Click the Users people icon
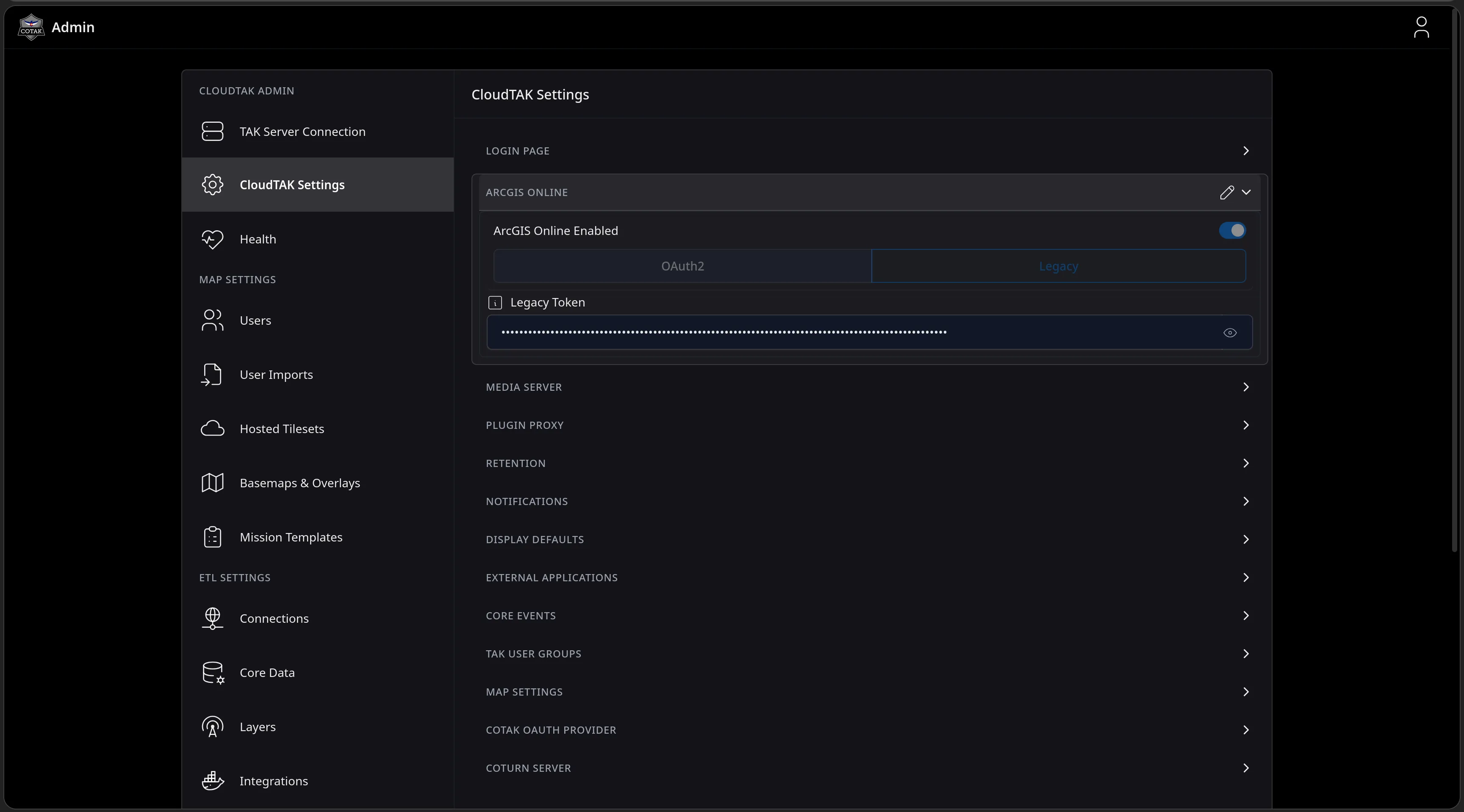Screen dimensions: 1464x812 (213, 320)
